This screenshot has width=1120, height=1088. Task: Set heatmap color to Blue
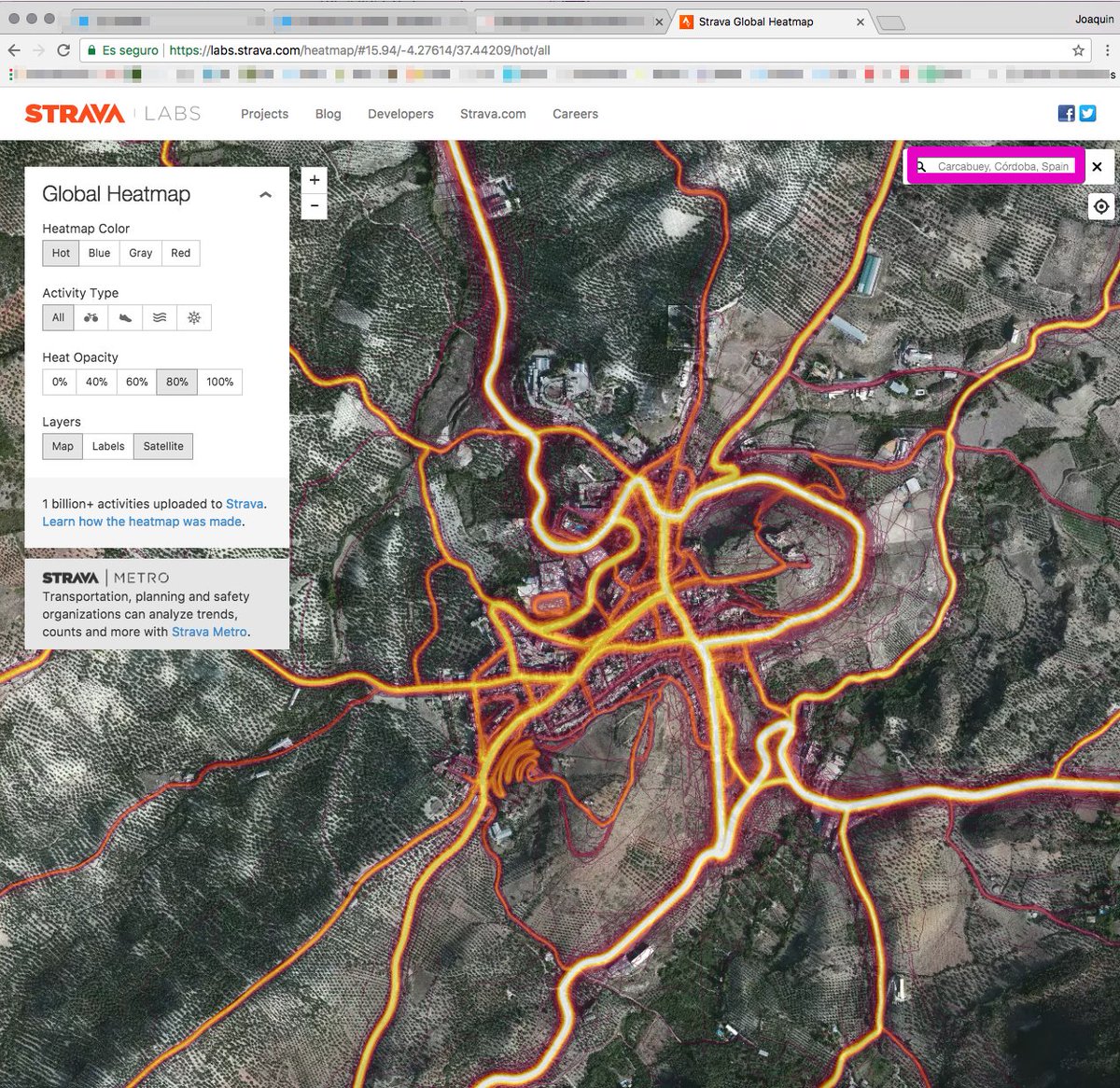pos(99,253)
